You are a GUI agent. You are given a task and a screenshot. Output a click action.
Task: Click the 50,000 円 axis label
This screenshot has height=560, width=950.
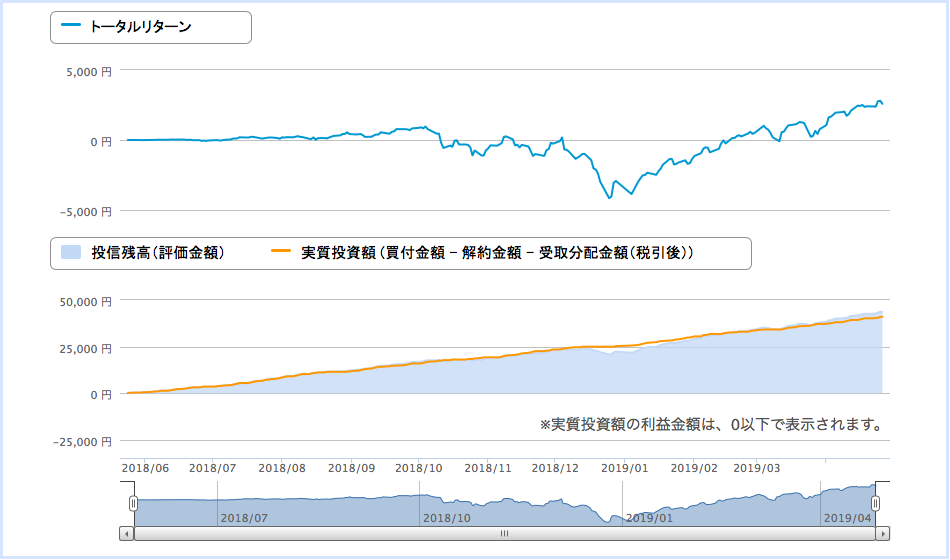pyautogui.click(x=86, y=302)
